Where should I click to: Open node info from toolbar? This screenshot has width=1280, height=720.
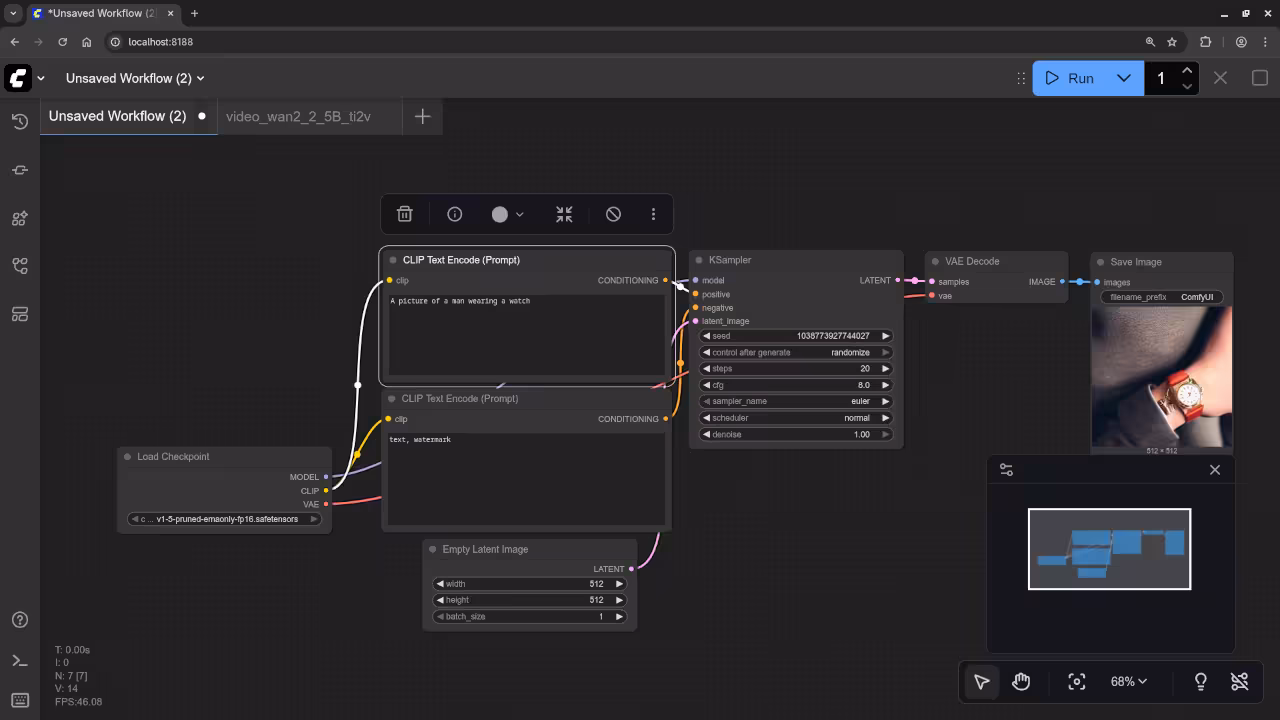(454, 214)
